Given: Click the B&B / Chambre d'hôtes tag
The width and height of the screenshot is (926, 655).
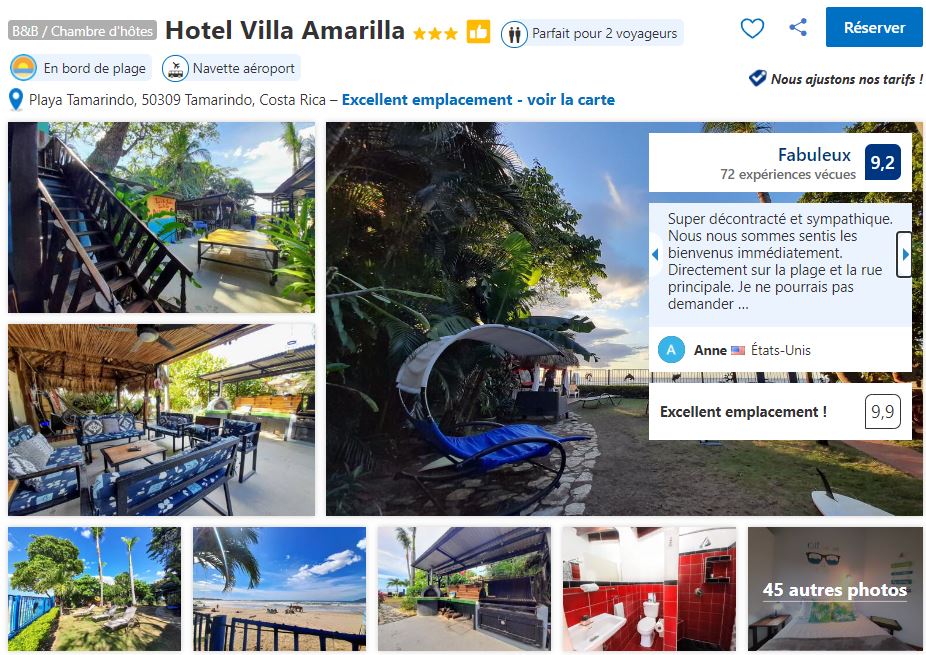Looking at the screenshot, I should (82, 31).
